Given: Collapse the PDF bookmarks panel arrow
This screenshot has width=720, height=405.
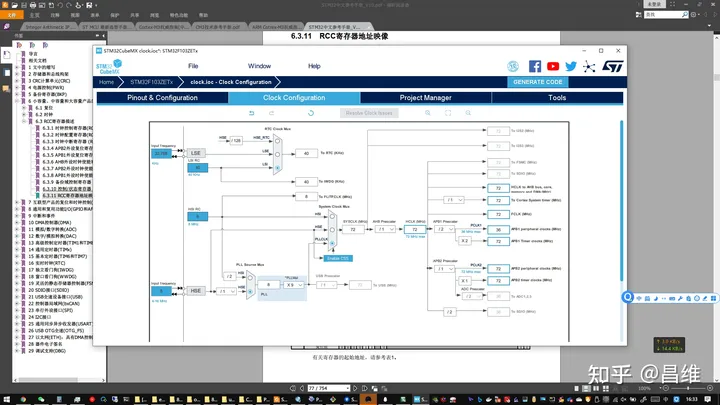Looking at the screenshot, I should 103,35.
